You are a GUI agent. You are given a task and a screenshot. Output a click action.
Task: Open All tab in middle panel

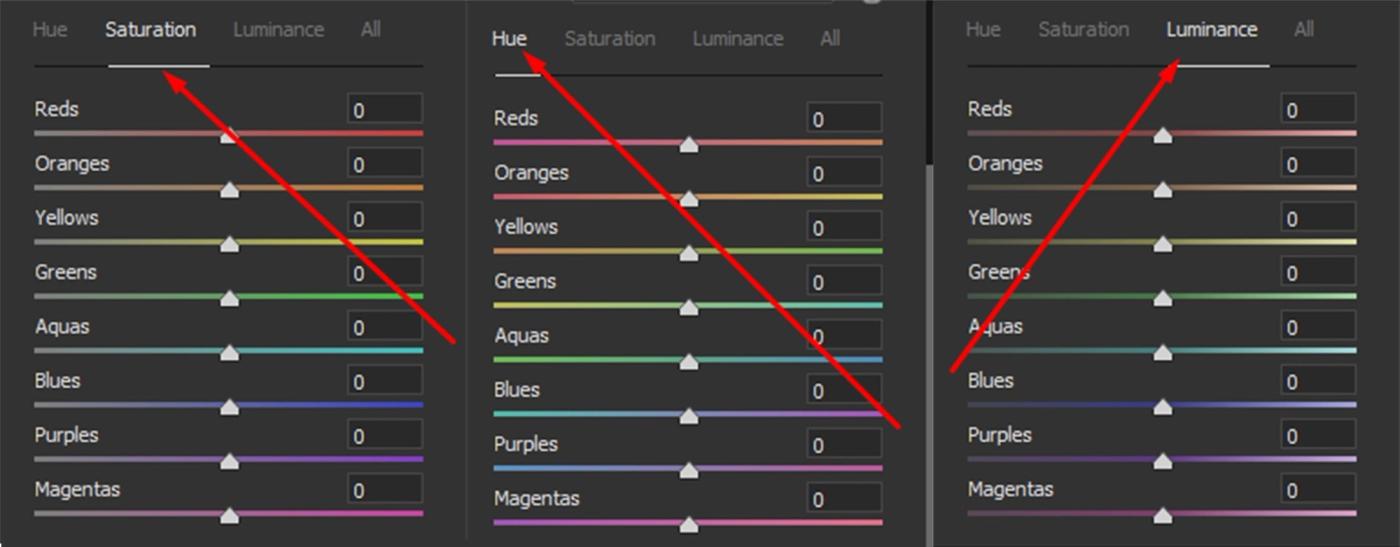click(x=830, y=39)
